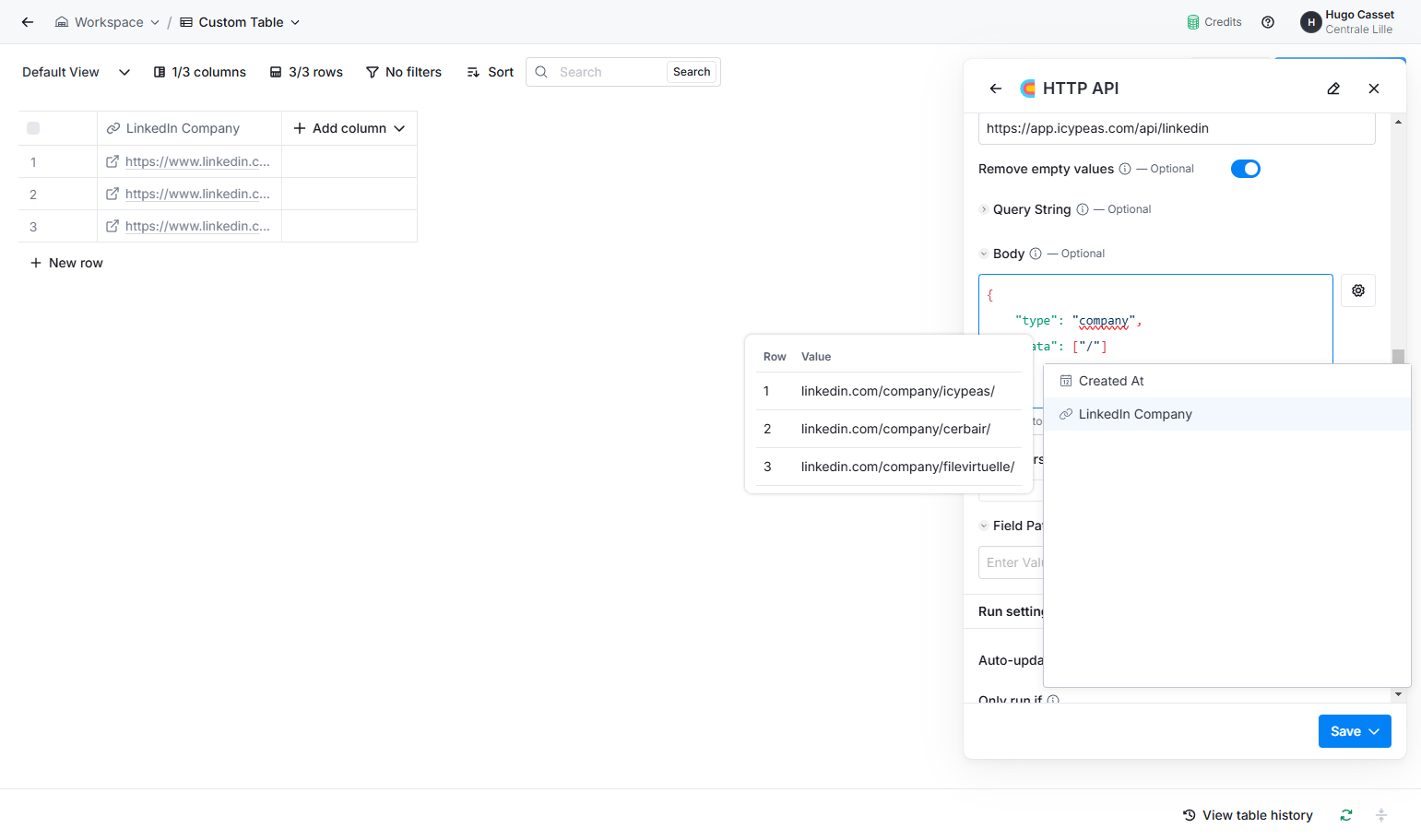Click the Search button
The height and width of the screenshot is (840, 1421).
692,72
